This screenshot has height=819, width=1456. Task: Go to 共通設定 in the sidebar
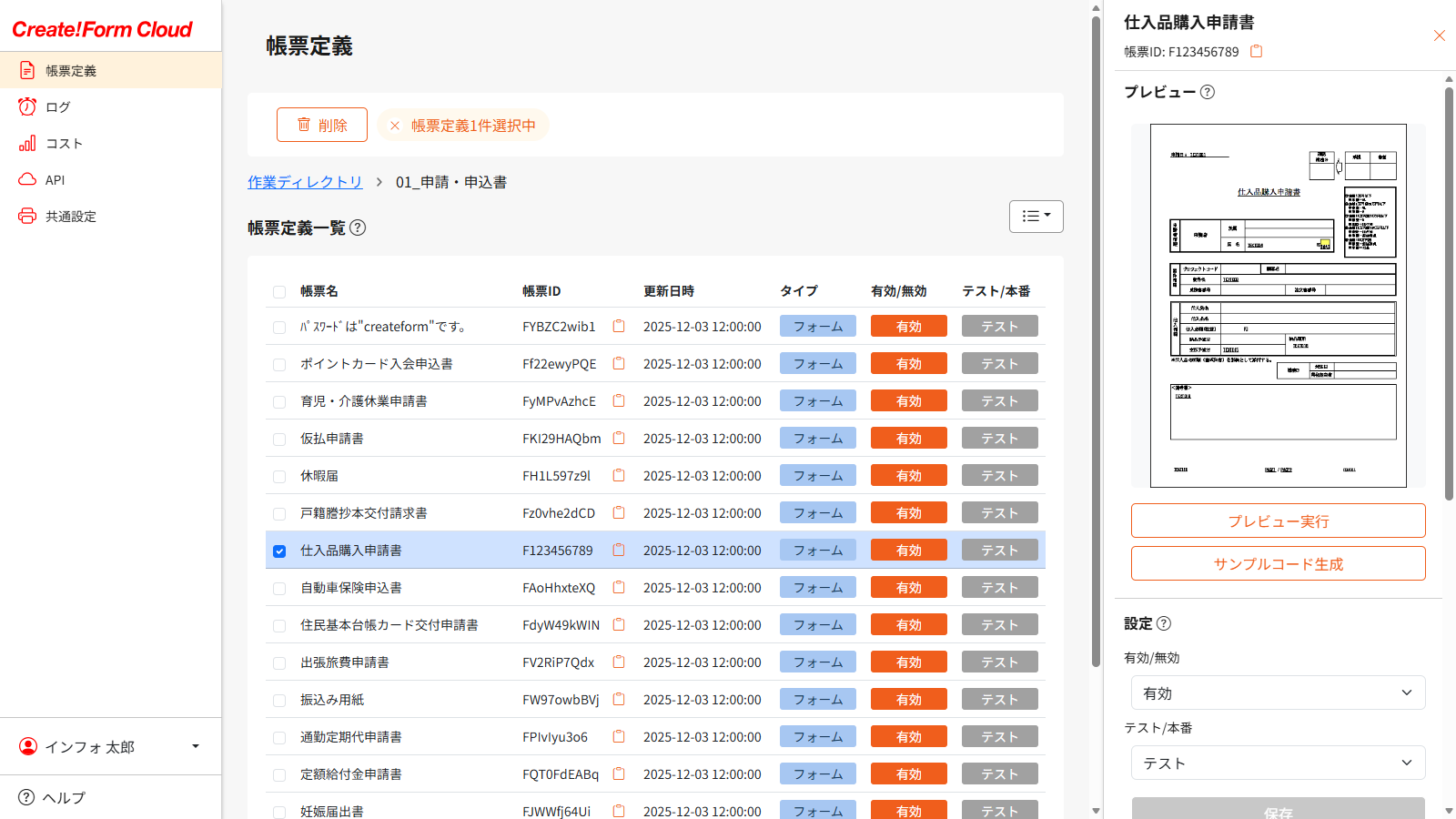[71, 217]
